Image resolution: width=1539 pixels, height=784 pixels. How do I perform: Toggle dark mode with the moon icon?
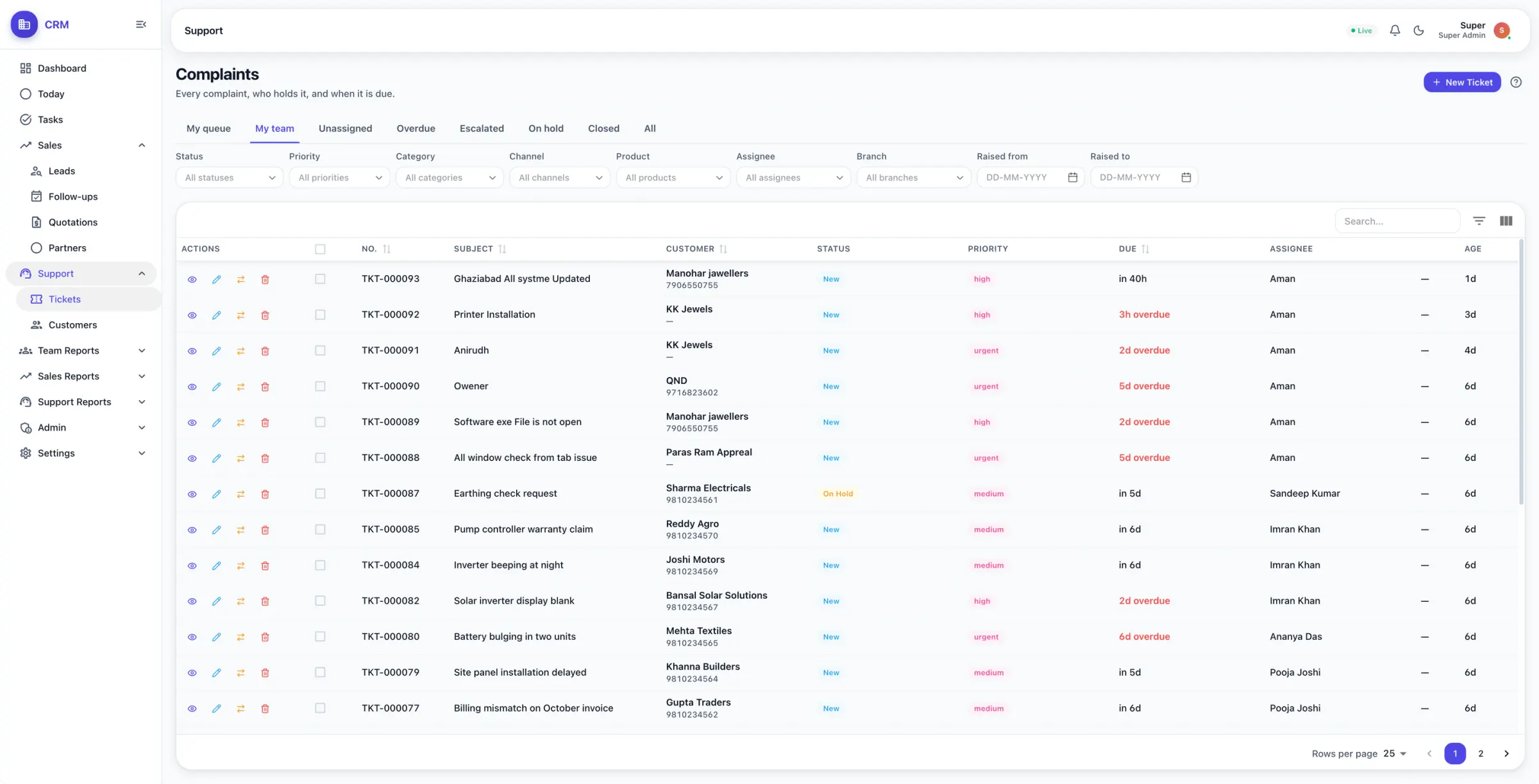[1418, 31]
